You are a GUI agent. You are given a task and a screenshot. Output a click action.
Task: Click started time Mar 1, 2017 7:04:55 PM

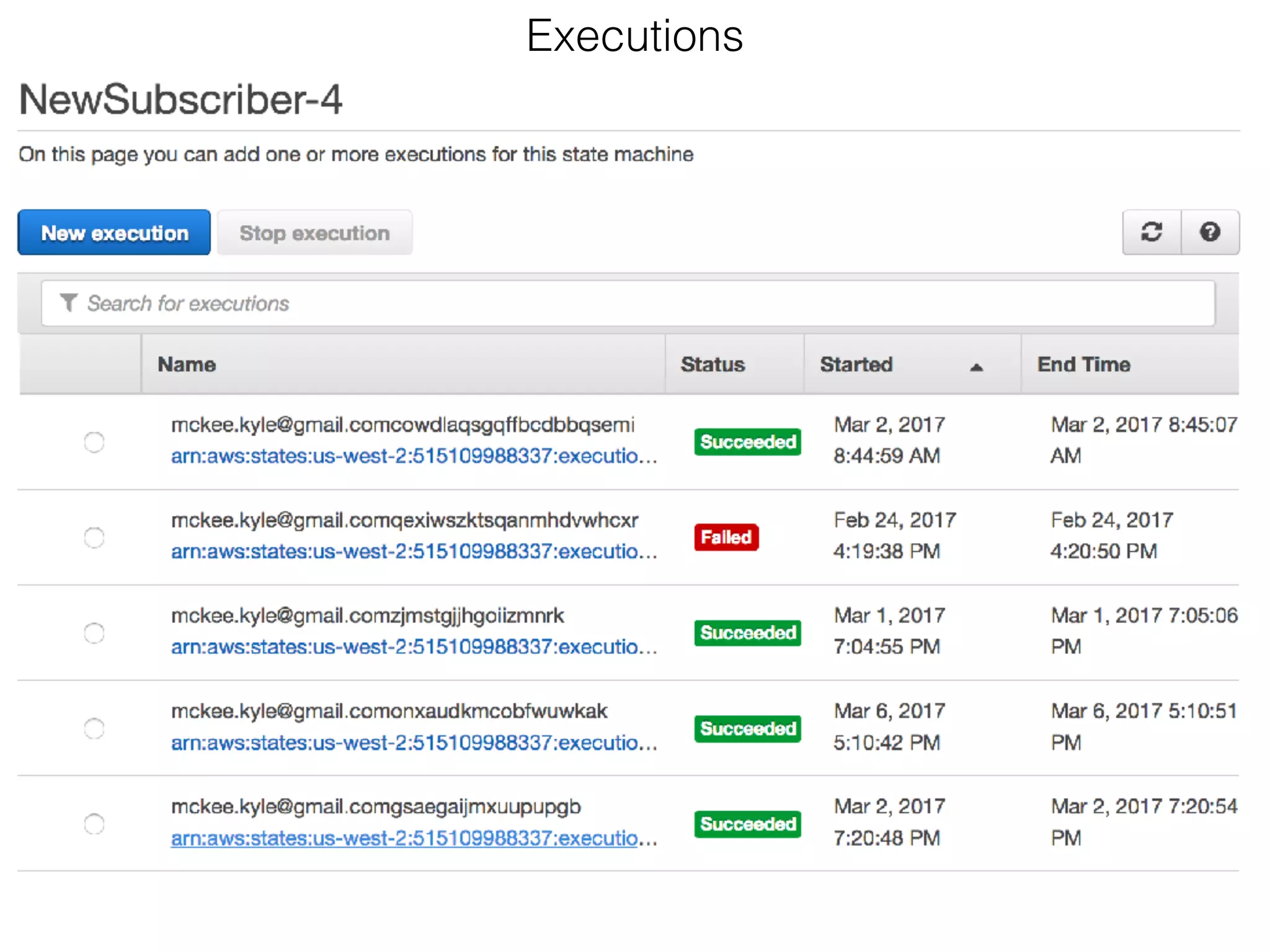pos(889,631)
